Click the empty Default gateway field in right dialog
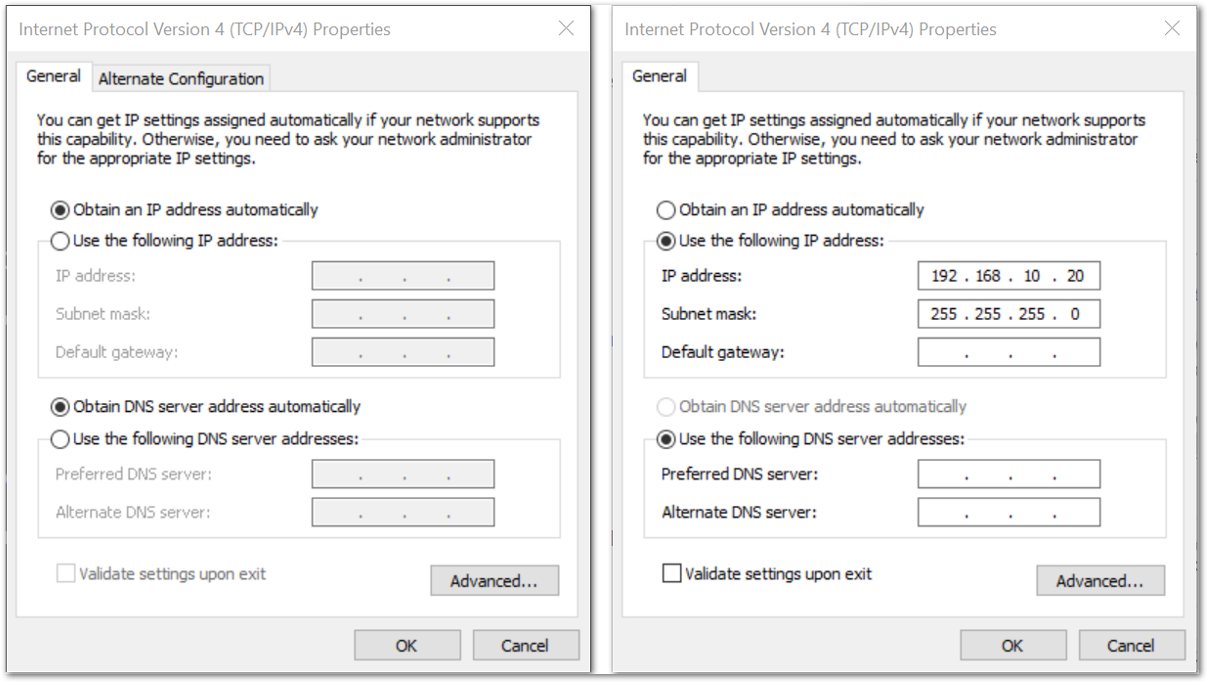 click(x=1009, y=352)
